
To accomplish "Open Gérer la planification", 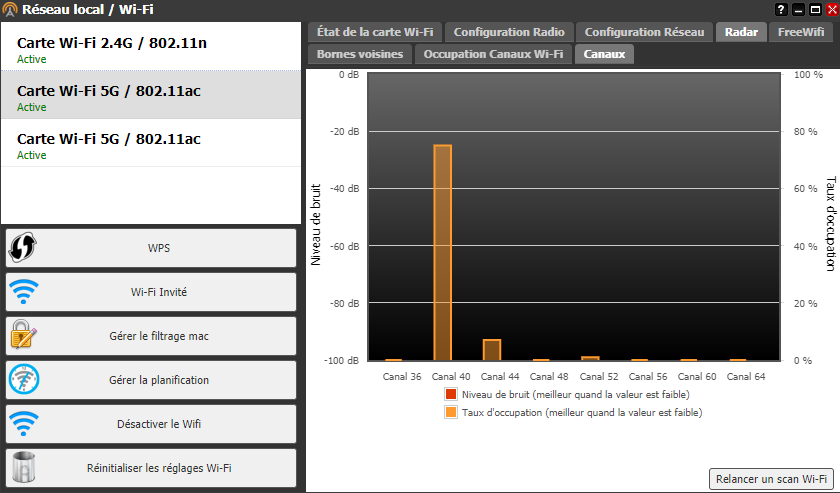I will [151, 380].
